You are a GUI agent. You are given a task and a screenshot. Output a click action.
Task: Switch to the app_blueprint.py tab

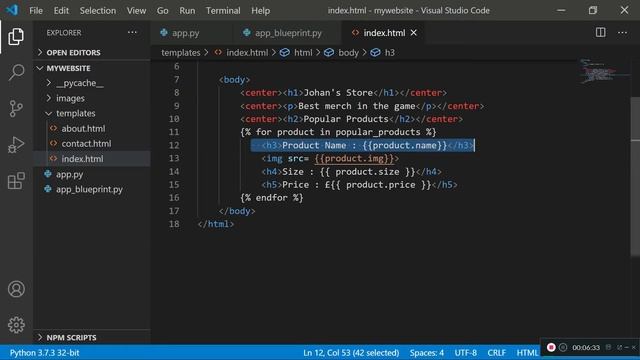coord(287,33)
